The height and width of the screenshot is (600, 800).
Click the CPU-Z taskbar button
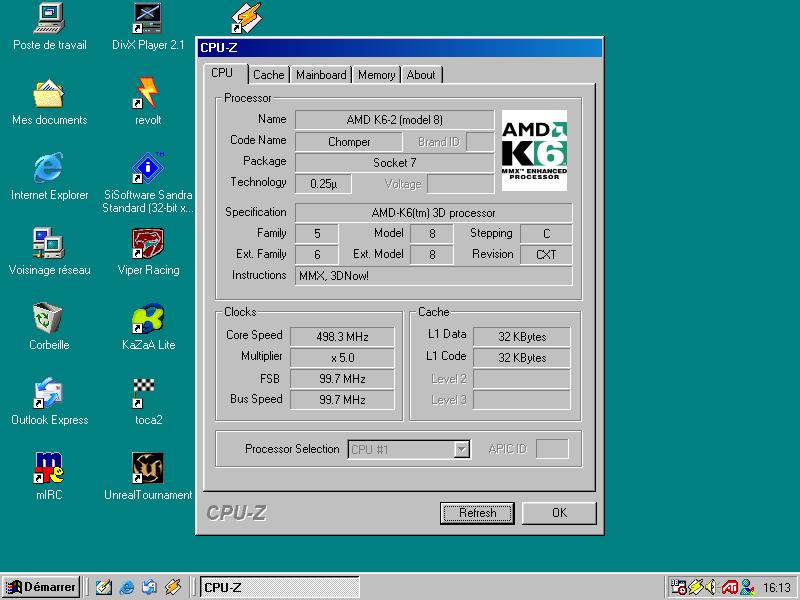coord(279,587)
